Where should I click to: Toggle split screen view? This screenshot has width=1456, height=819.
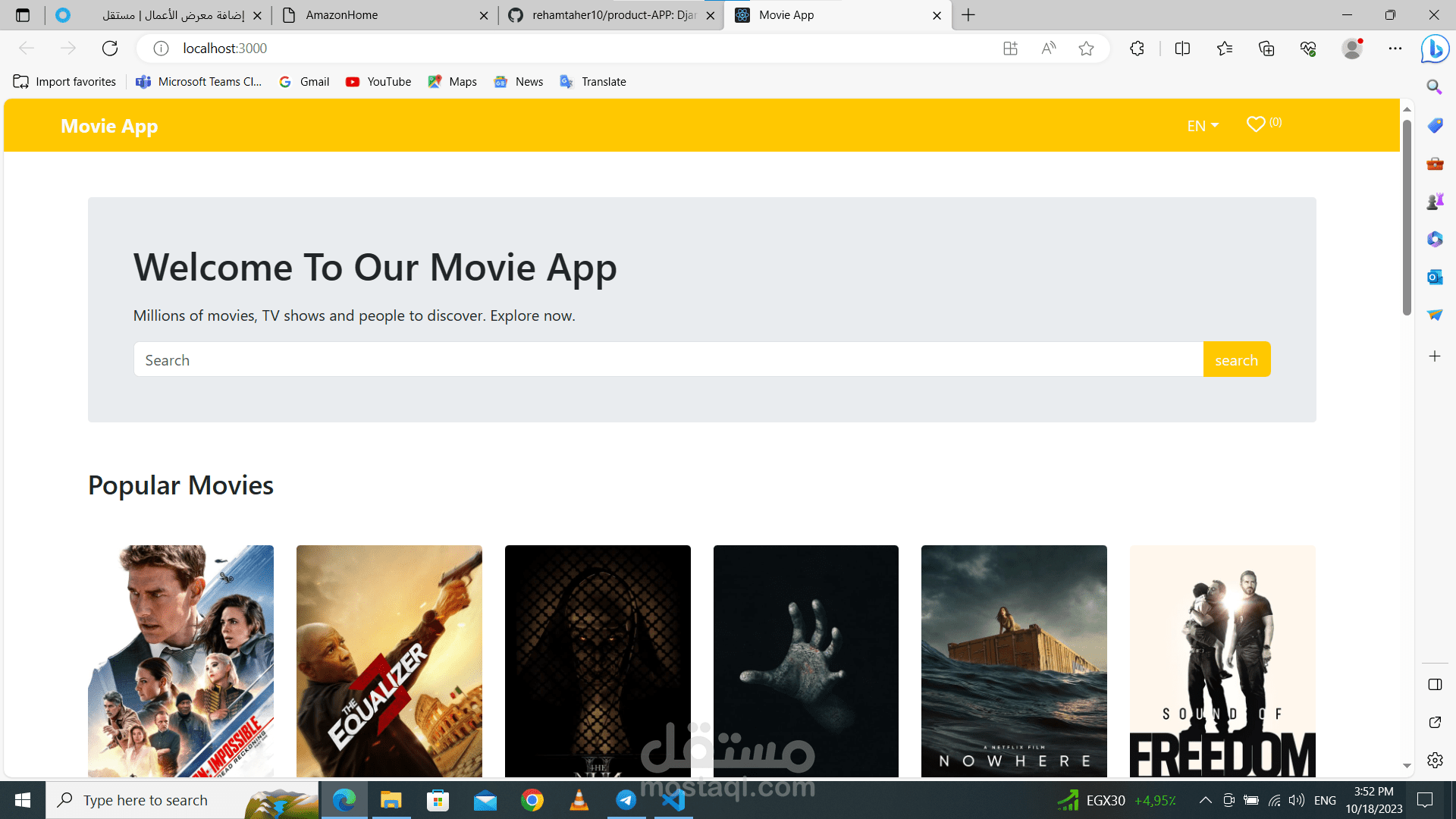click(1182, 49)
